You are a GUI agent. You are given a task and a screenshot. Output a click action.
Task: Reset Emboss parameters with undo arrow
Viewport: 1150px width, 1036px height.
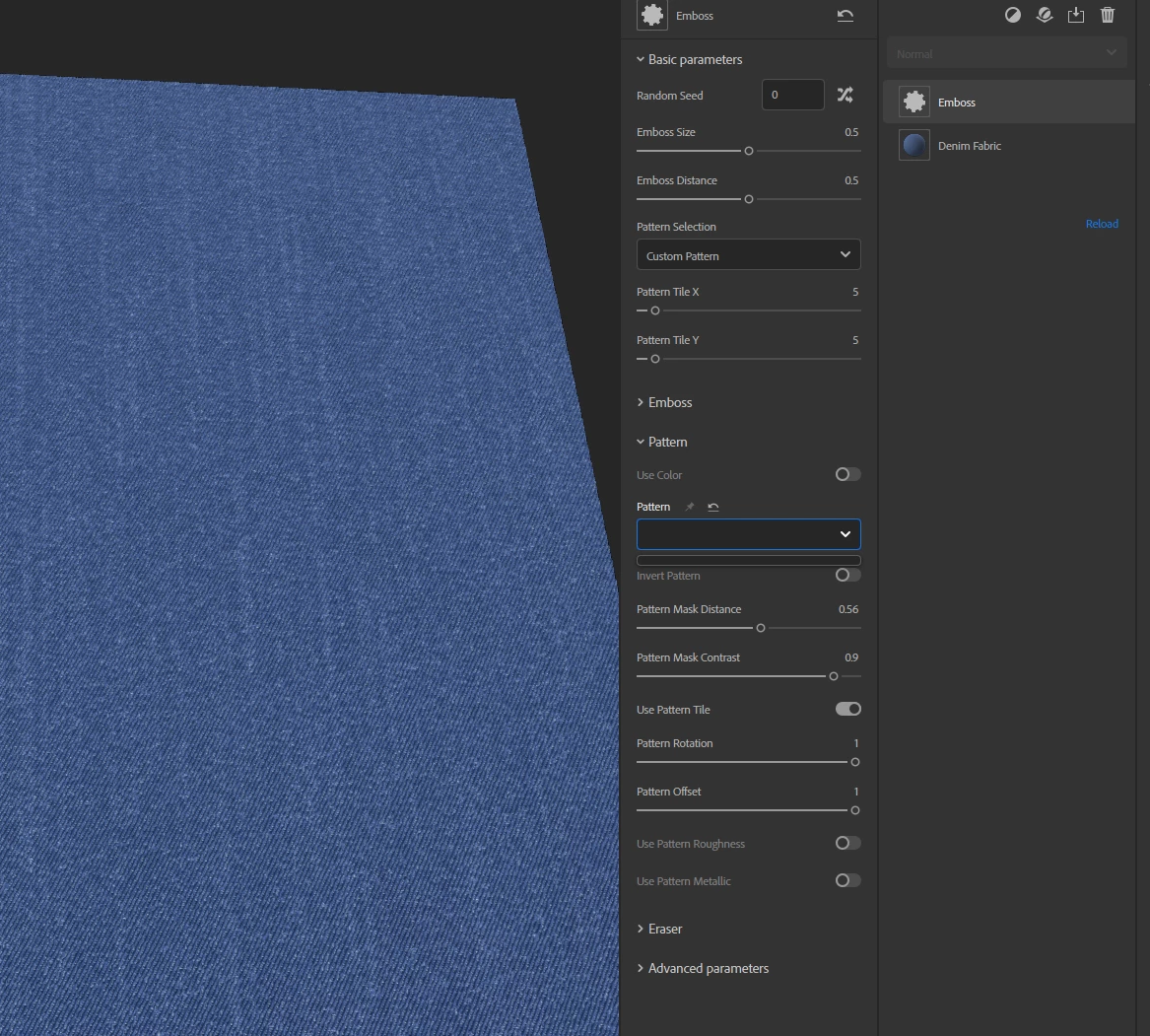pos(845,16)
